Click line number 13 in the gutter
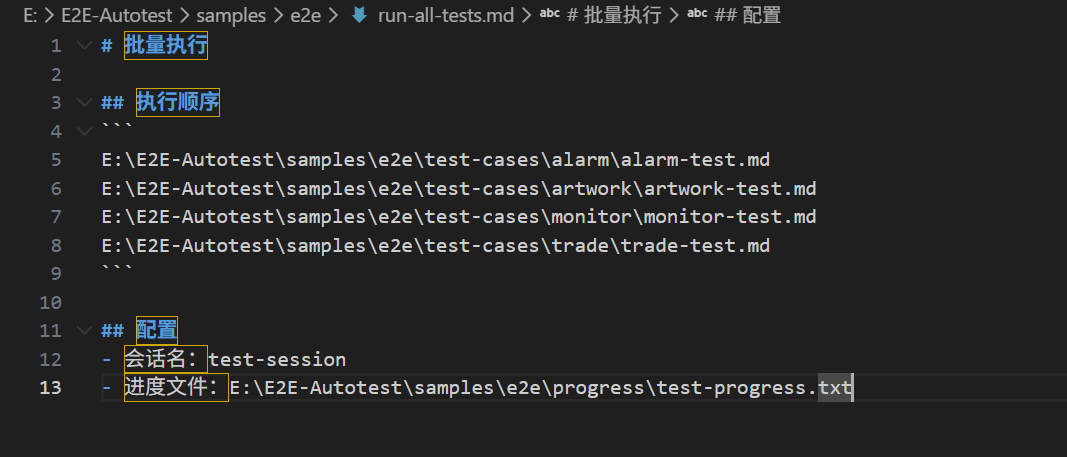This screenshot has width=1067, height=457. pos(50,388)
